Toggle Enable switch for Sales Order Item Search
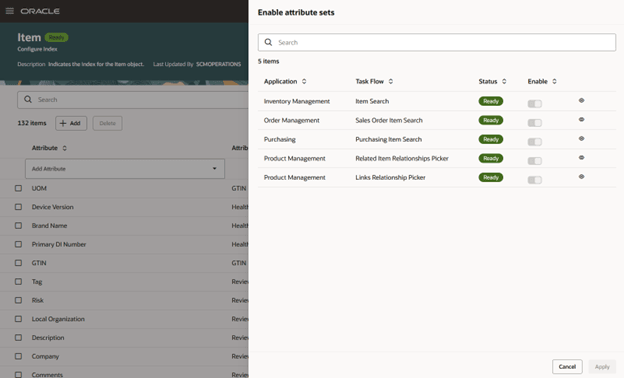 (x=534, y=123)
